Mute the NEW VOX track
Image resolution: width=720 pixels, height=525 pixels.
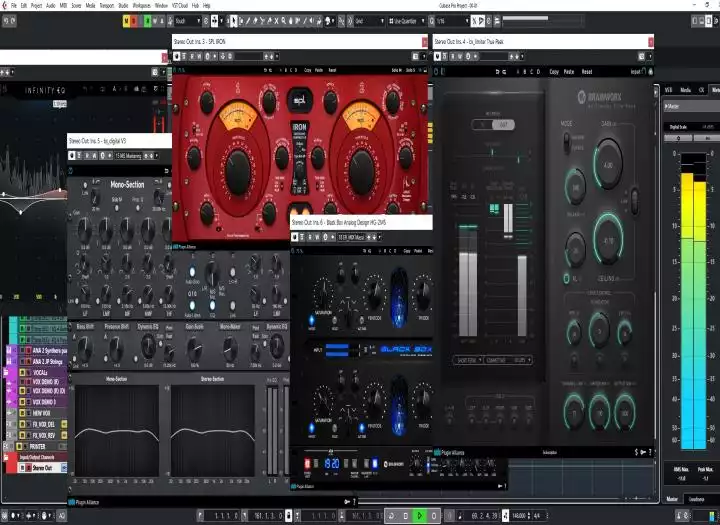point(22,413)
